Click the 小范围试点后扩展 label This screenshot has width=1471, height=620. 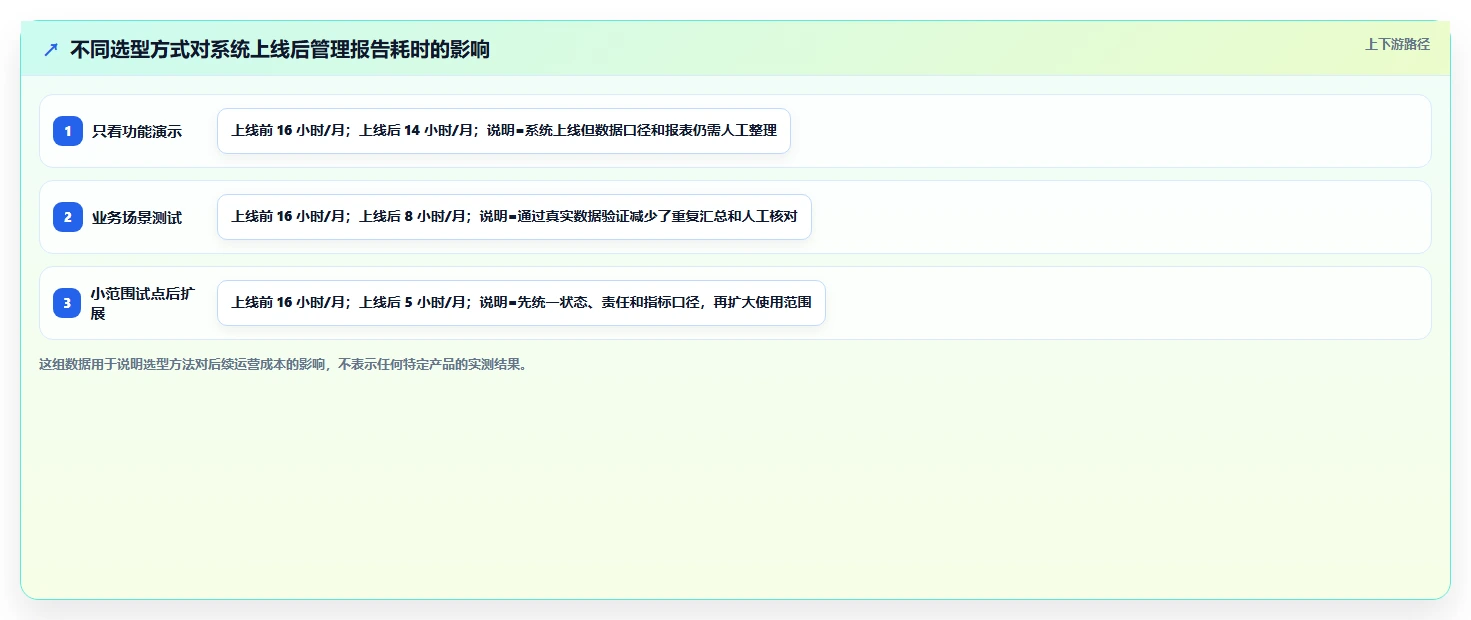[x=142, y=303]
